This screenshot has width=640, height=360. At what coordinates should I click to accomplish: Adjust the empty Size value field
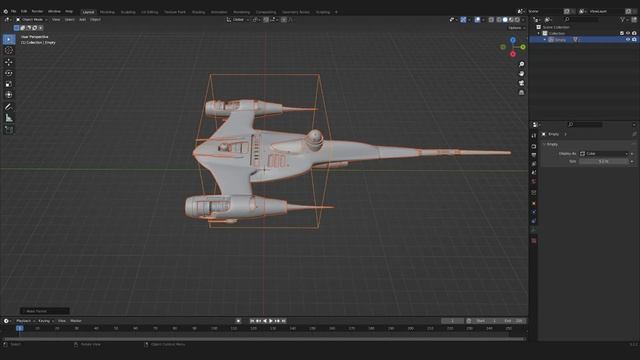(x=604, y=162)
